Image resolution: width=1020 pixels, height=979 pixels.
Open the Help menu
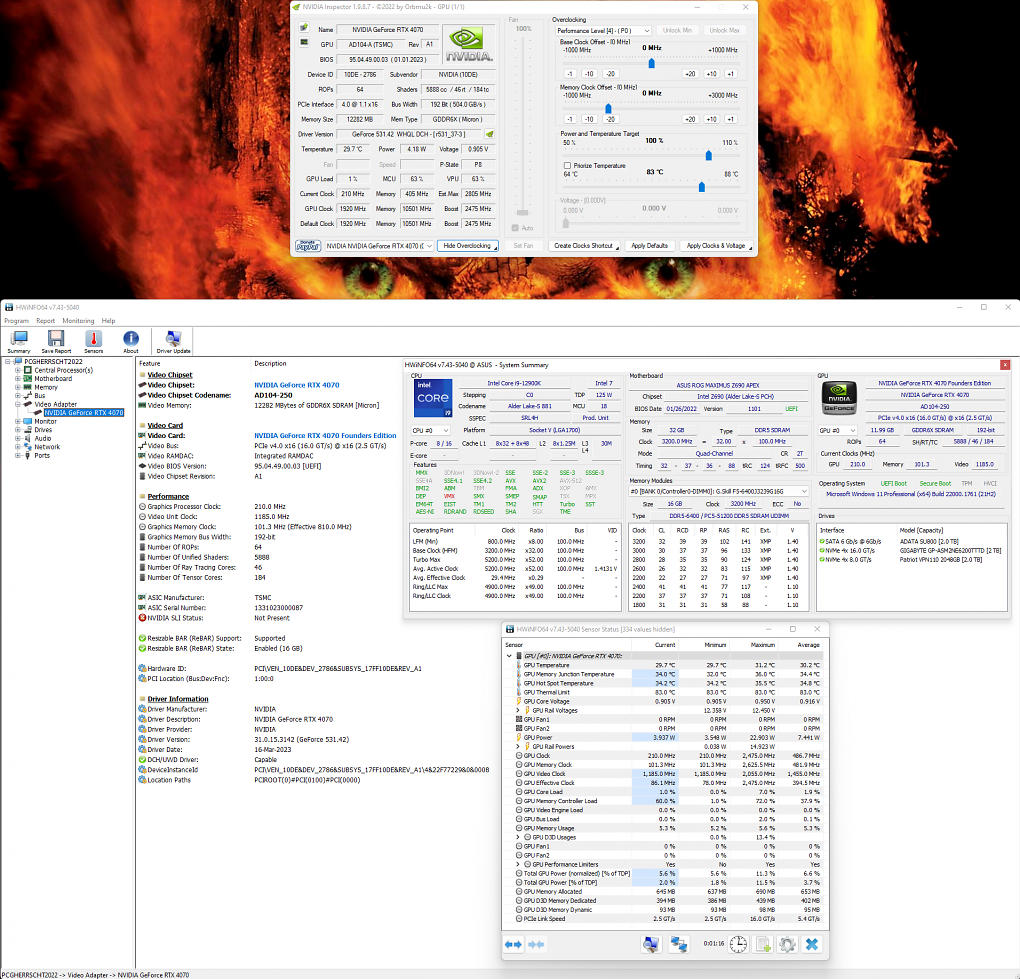tap(108, 321)
